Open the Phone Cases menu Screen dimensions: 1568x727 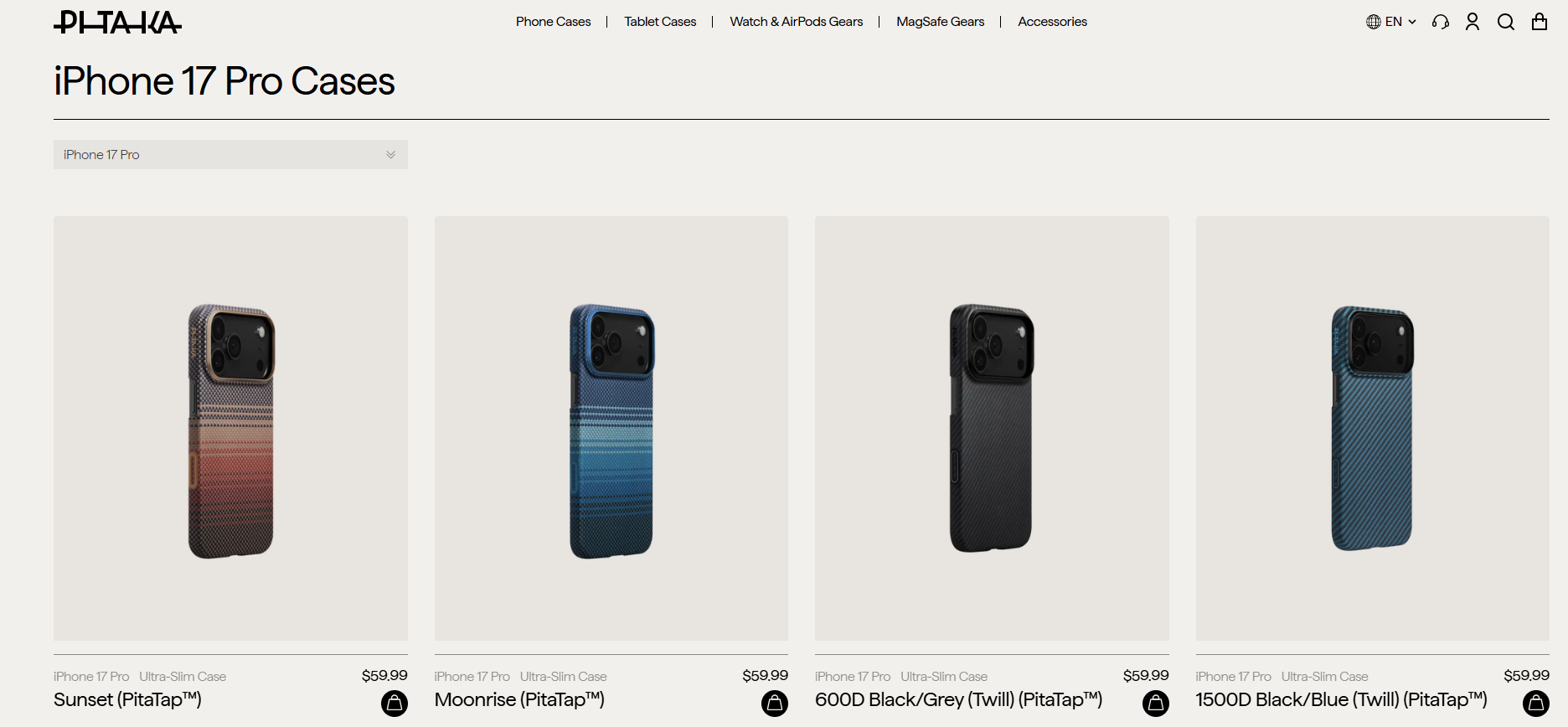tap(553, 22)
